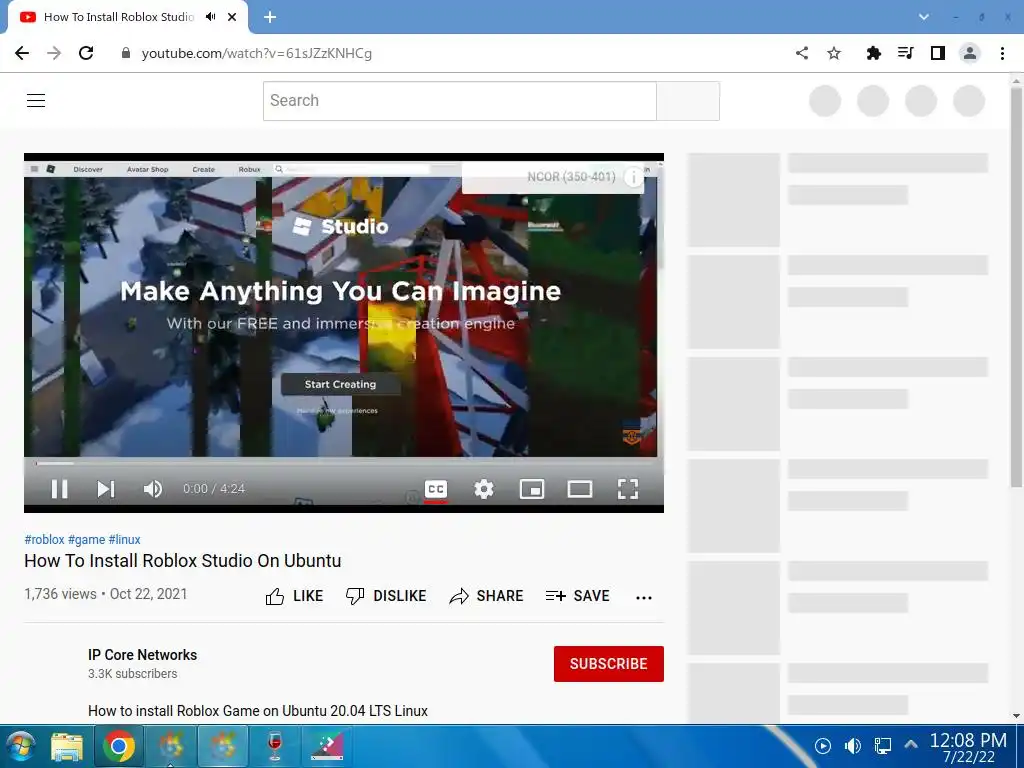The image size is (1024, 768).
Task: Share this page from toolbar
Action: click(802, 53)
